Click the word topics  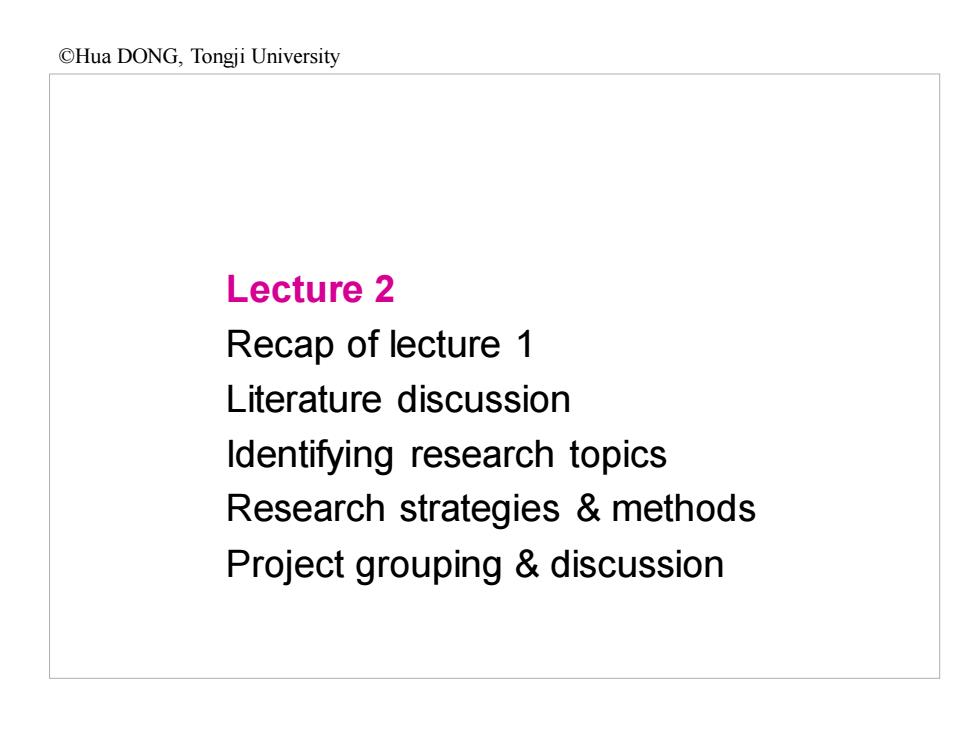point(618,456)
